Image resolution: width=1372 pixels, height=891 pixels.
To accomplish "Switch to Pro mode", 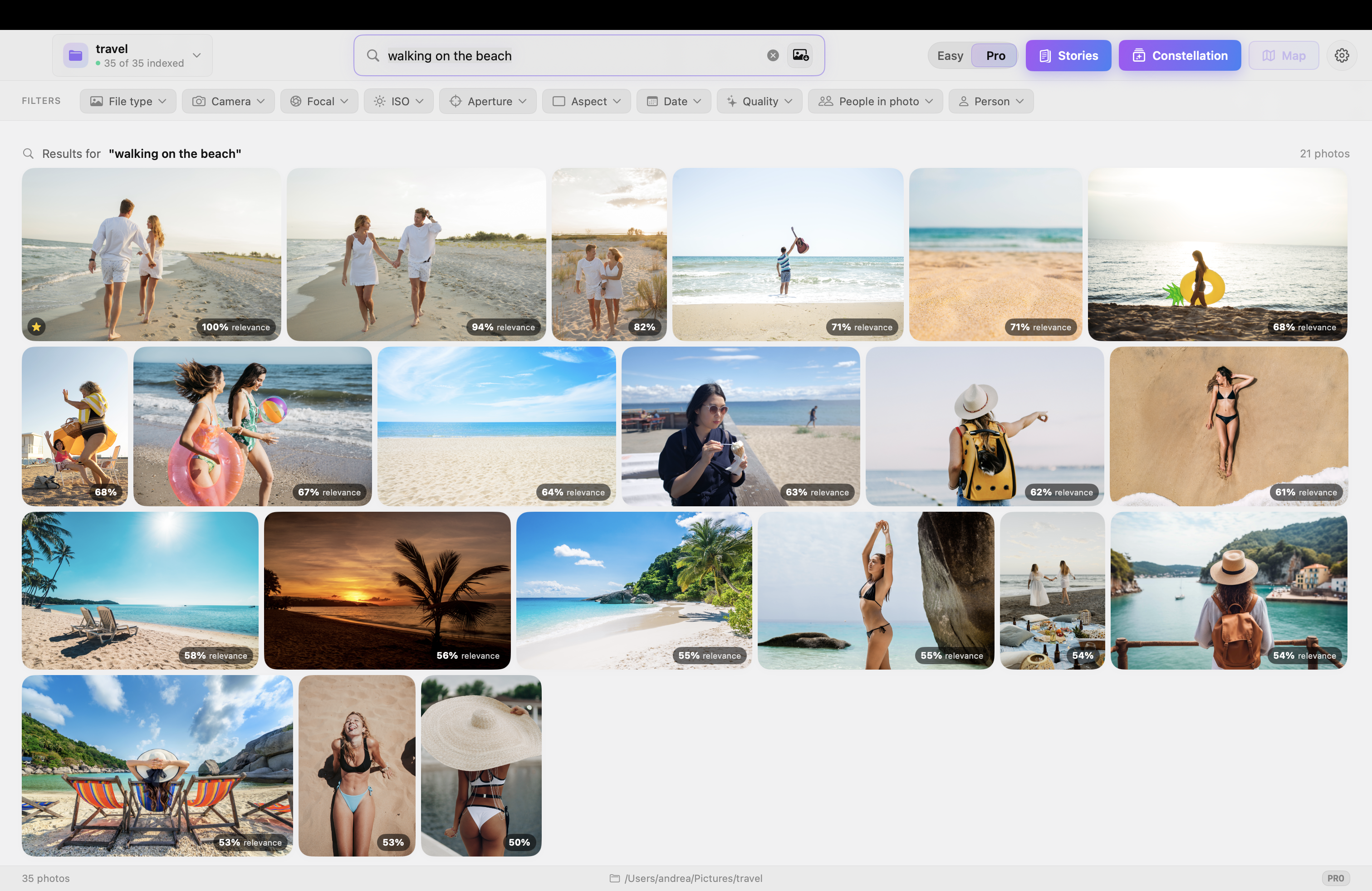I will coord(995,55).
